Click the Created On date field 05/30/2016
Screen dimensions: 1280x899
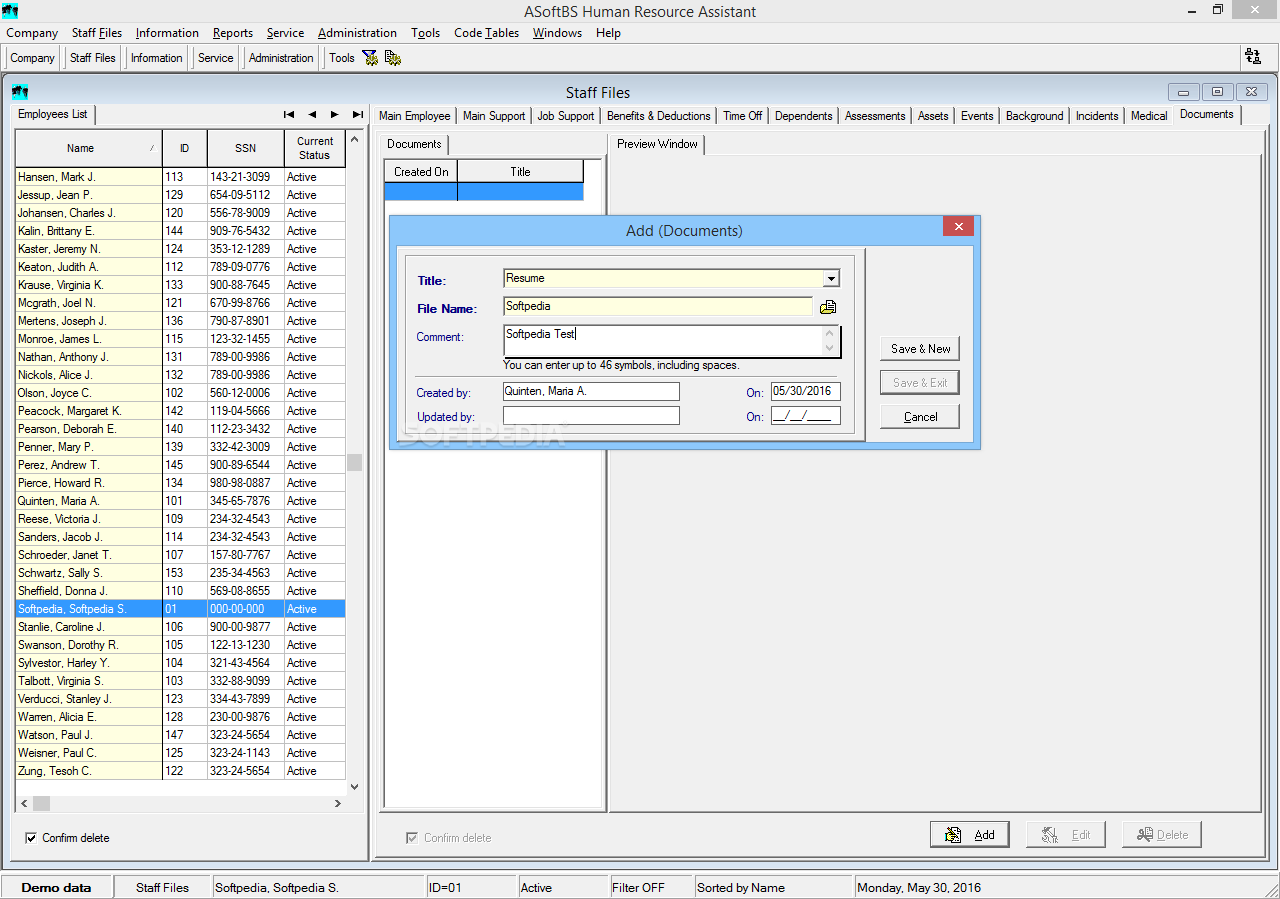(806, 391)
